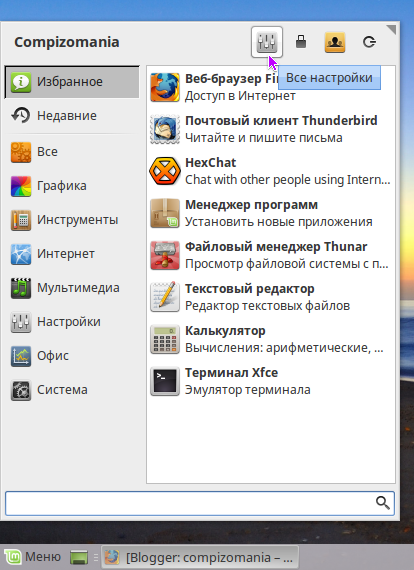Click 'Эмулятор терминала' description
Screen dimensions: 414x570
248,390
